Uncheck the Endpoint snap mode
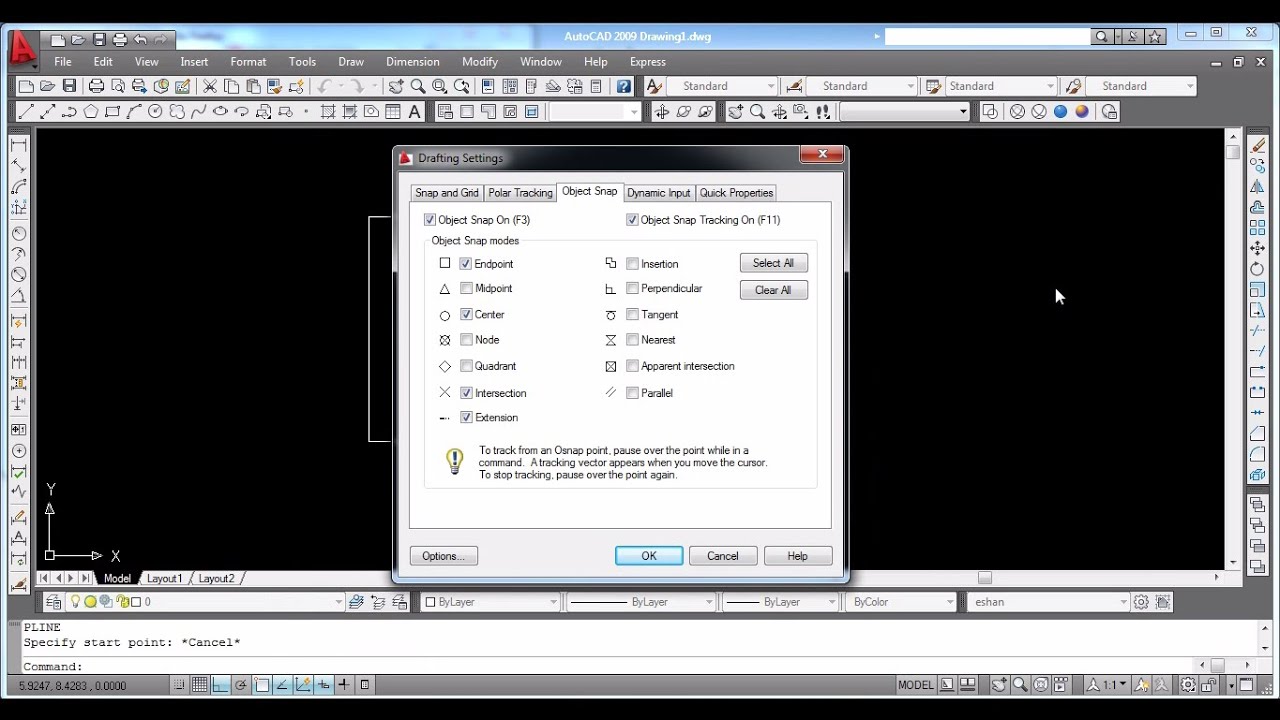The height and width of the screenshot is (720, 1280). click(x=466, y=264)
